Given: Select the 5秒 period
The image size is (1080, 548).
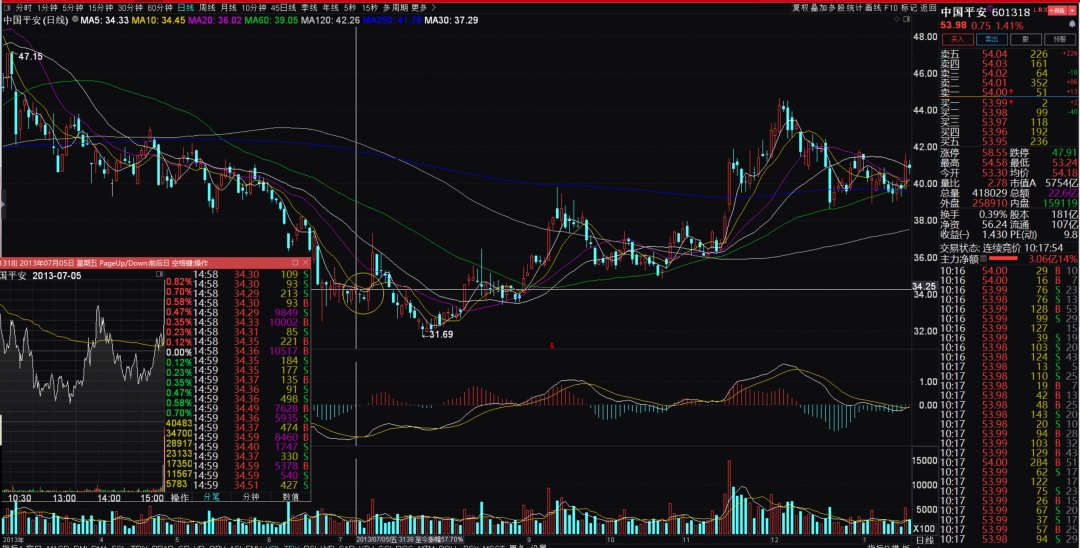Looking at the screenshot, I should coord(351,8).
